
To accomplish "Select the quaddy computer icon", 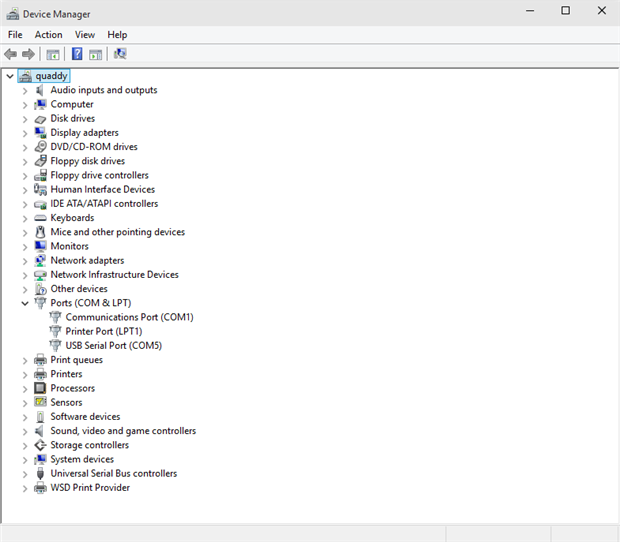I will [25, 76].
